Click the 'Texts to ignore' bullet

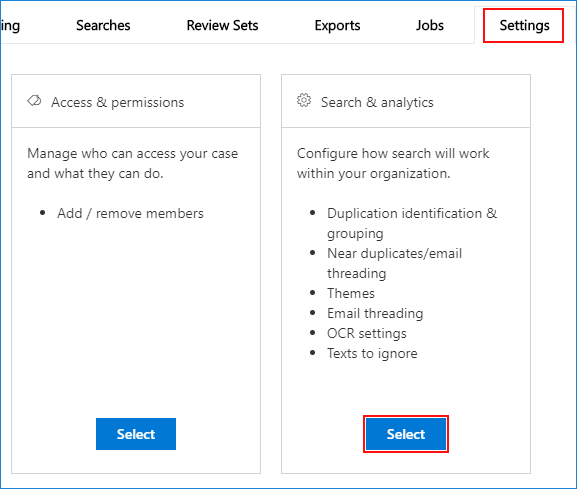pyautogui.click(x=372, y=353)
